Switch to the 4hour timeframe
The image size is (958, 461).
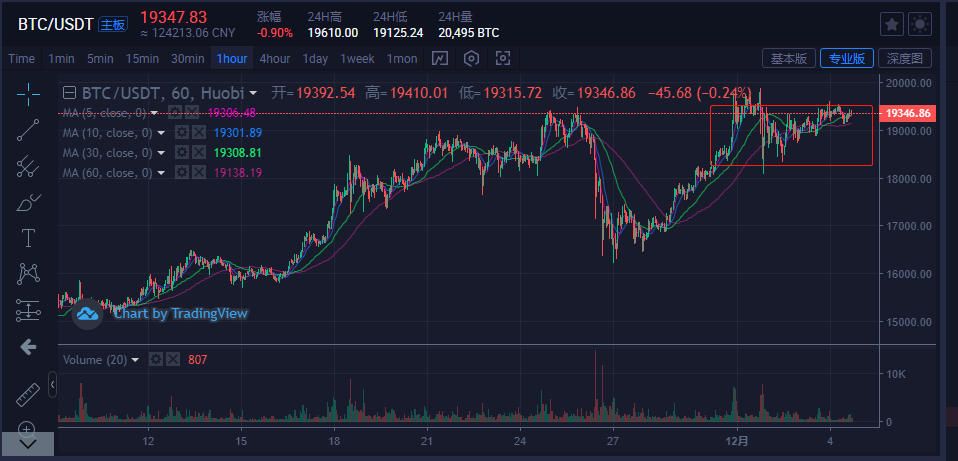(275, 58)
